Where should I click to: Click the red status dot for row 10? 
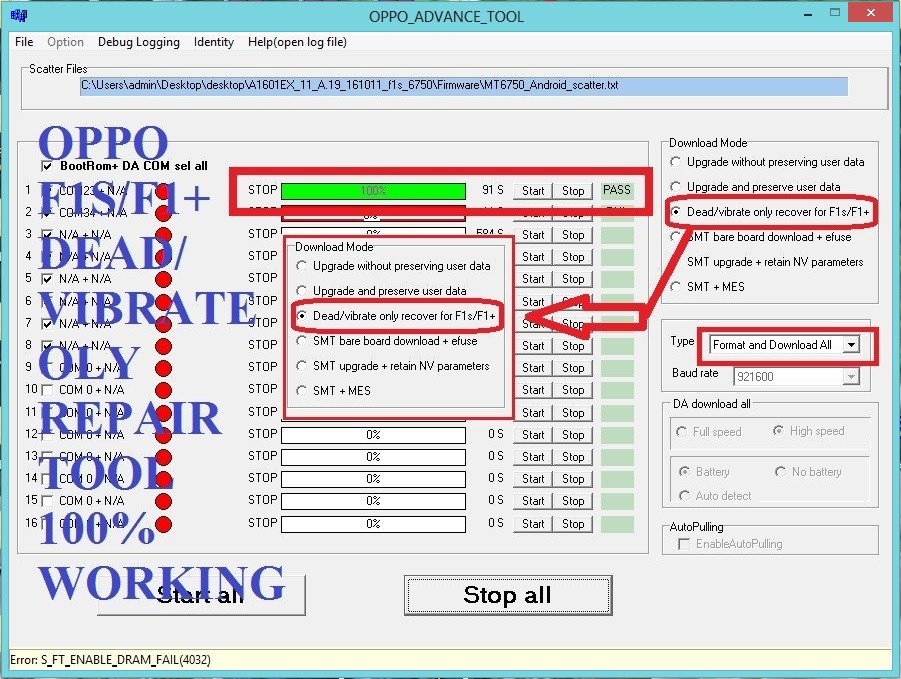pyautogui.click(x=164, y=391)
